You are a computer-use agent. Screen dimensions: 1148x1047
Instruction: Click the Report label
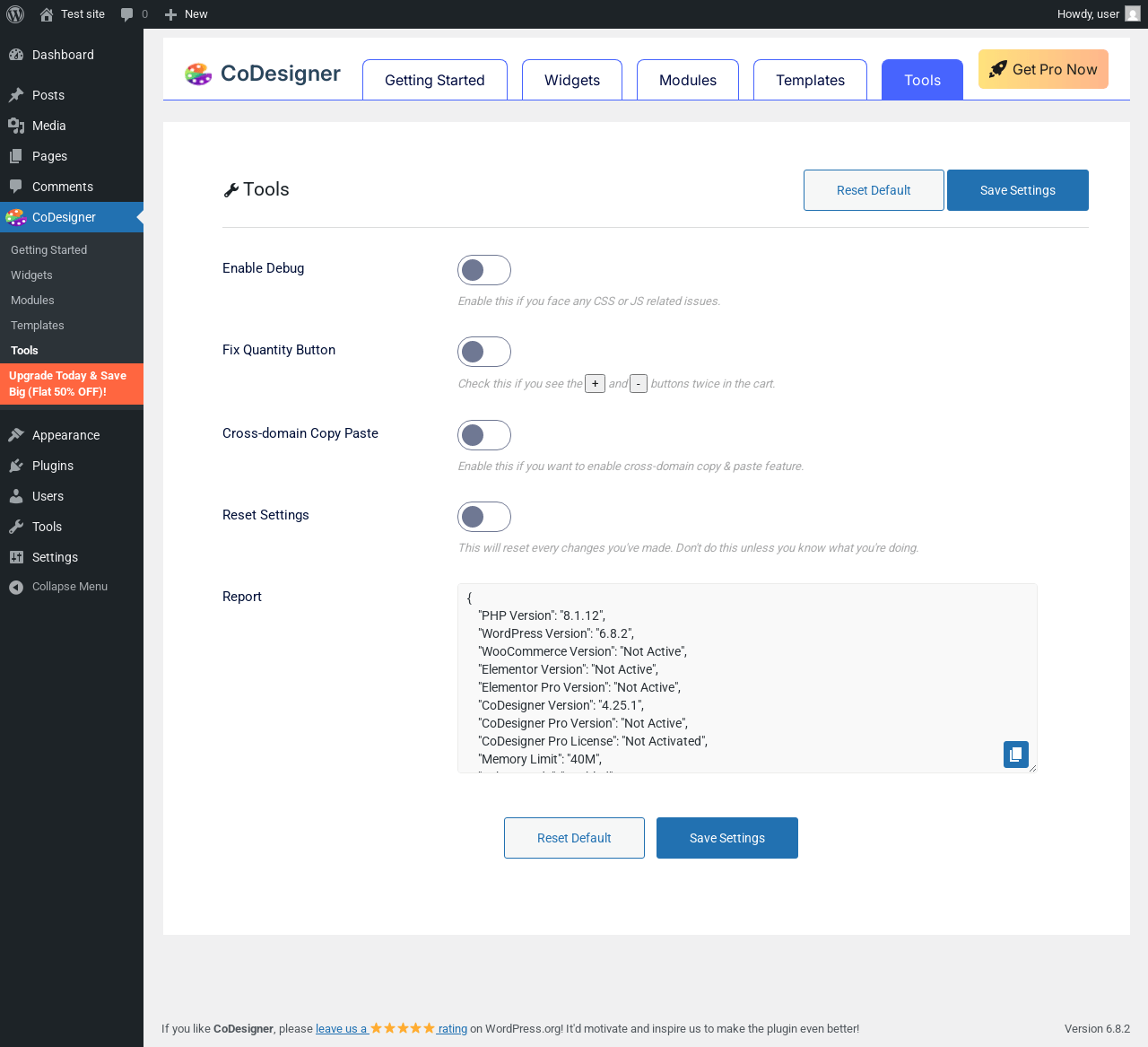[242, 597]
